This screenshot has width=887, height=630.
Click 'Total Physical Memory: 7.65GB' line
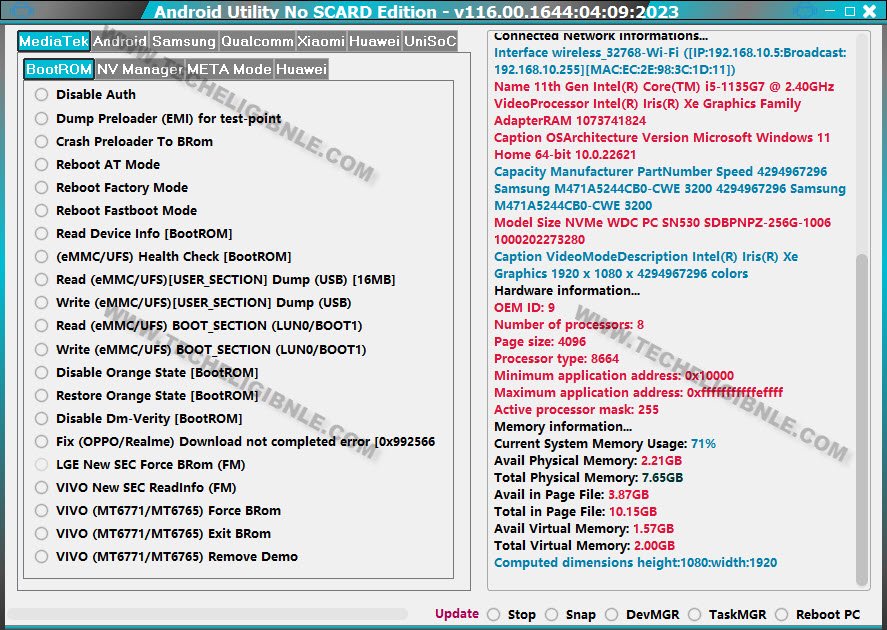pyautogui.click(x=588, y=477)
